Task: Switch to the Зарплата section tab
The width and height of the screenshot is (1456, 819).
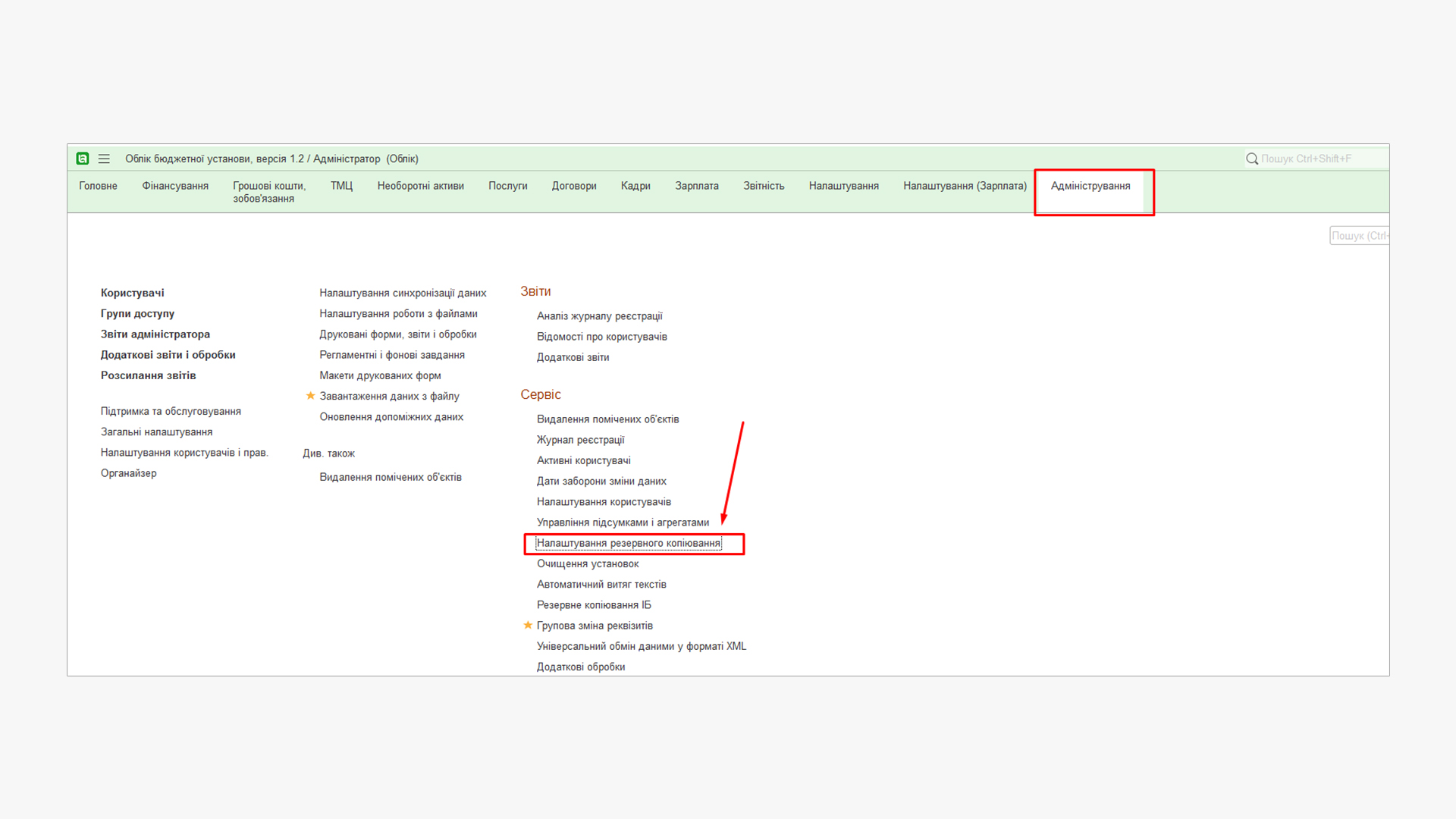Action: (696, 186)
